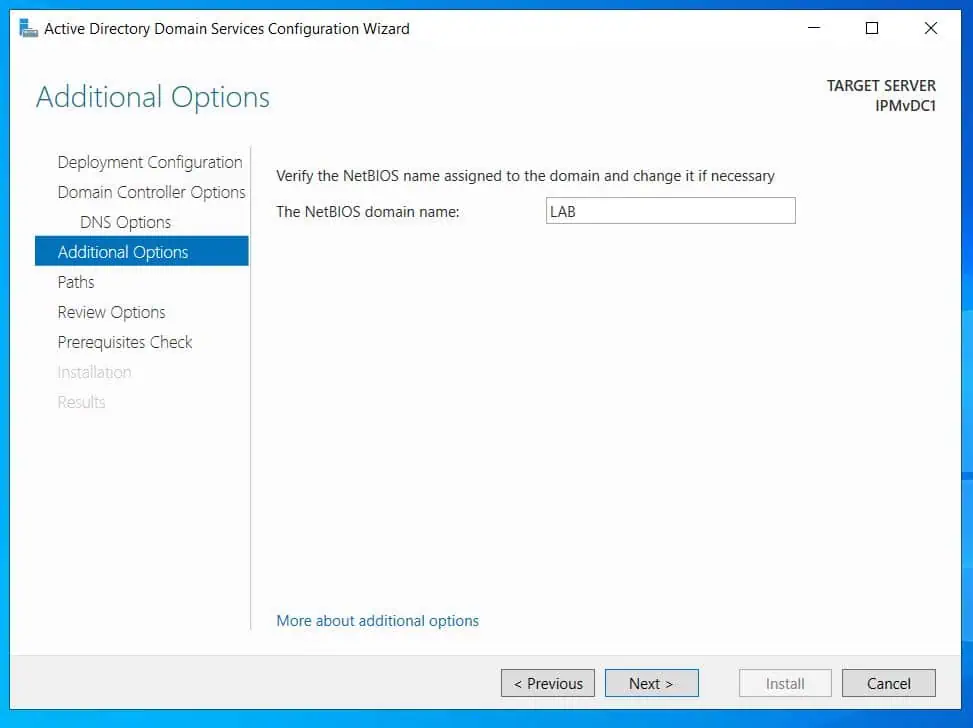
Task: Close the wizard window
Action: 930,28
